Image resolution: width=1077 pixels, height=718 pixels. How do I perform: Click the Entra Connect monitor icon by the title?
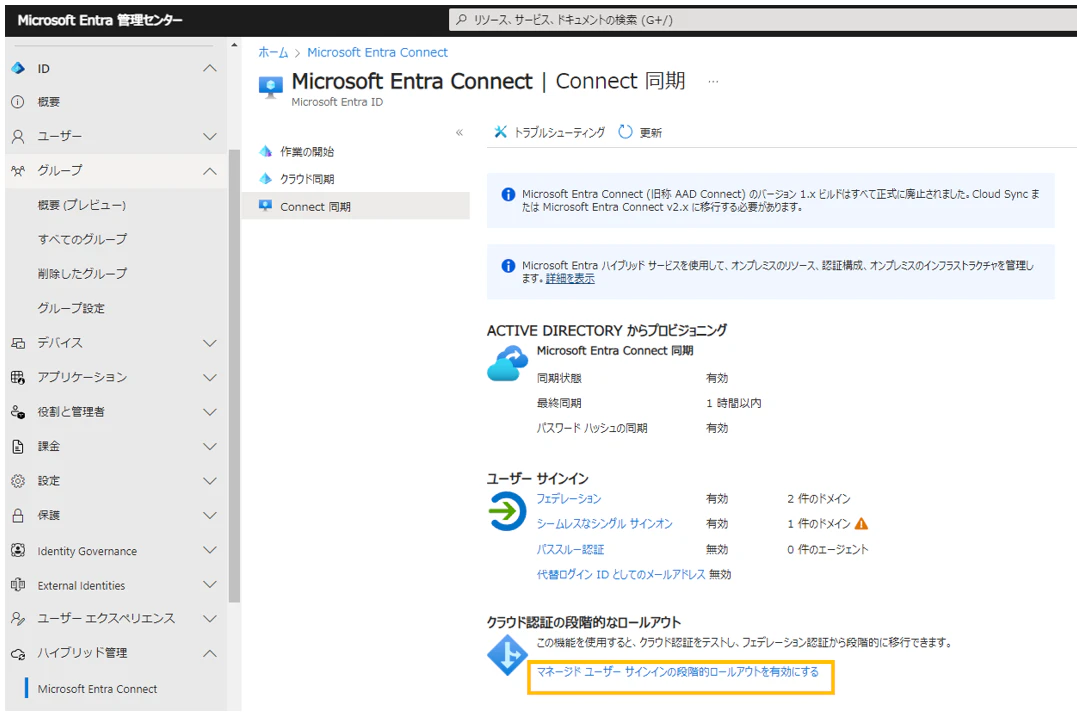point(271,87)
